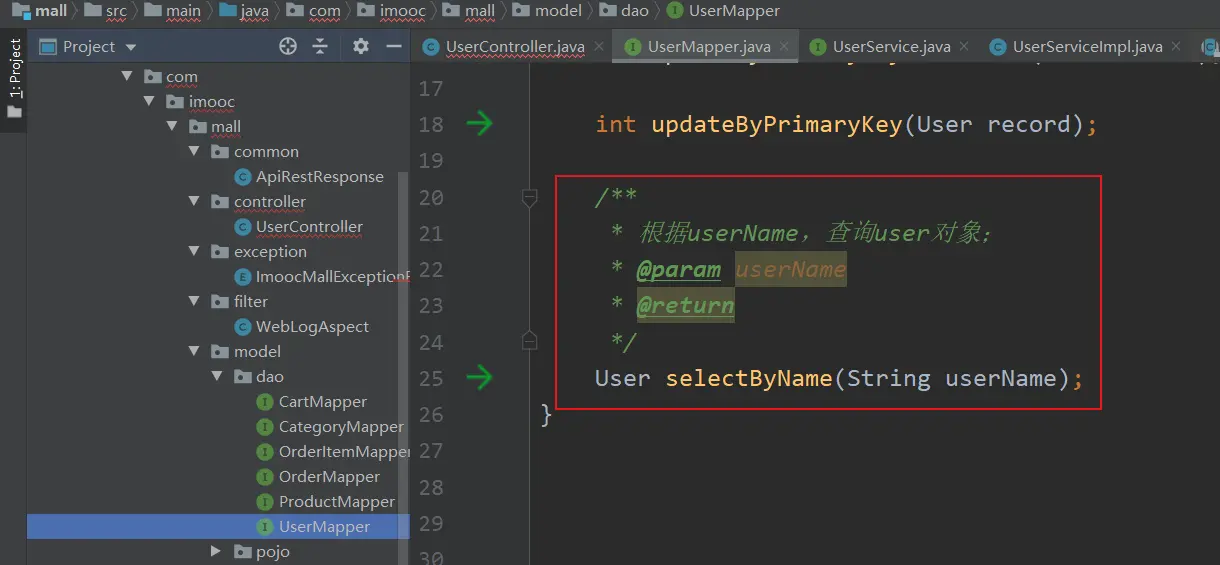
Task: Switch to the UserService.java tab
Action: (x=890, y=47)
